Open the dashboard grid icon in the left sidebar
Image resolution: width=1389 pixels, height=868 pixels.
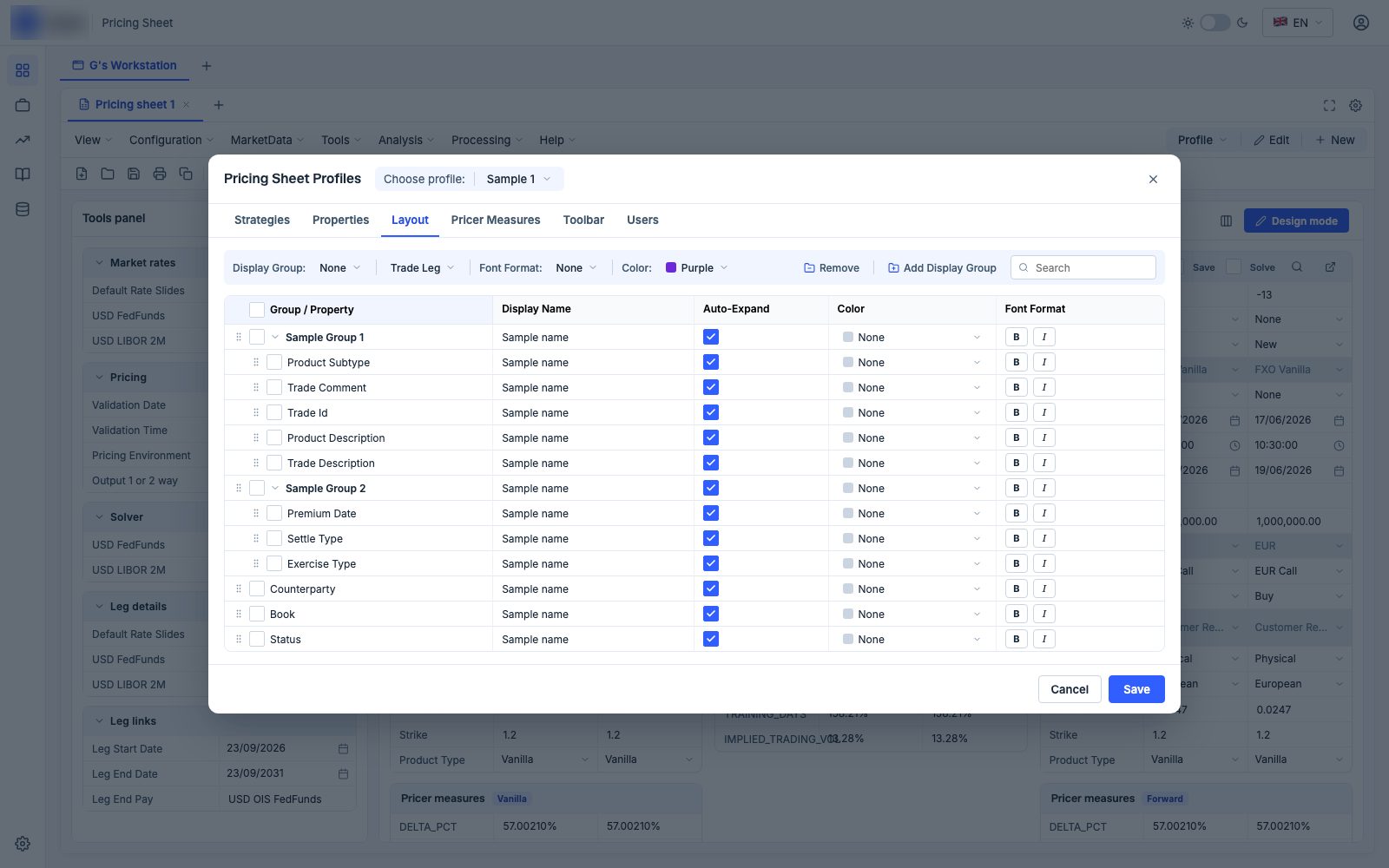pos(23,70)
